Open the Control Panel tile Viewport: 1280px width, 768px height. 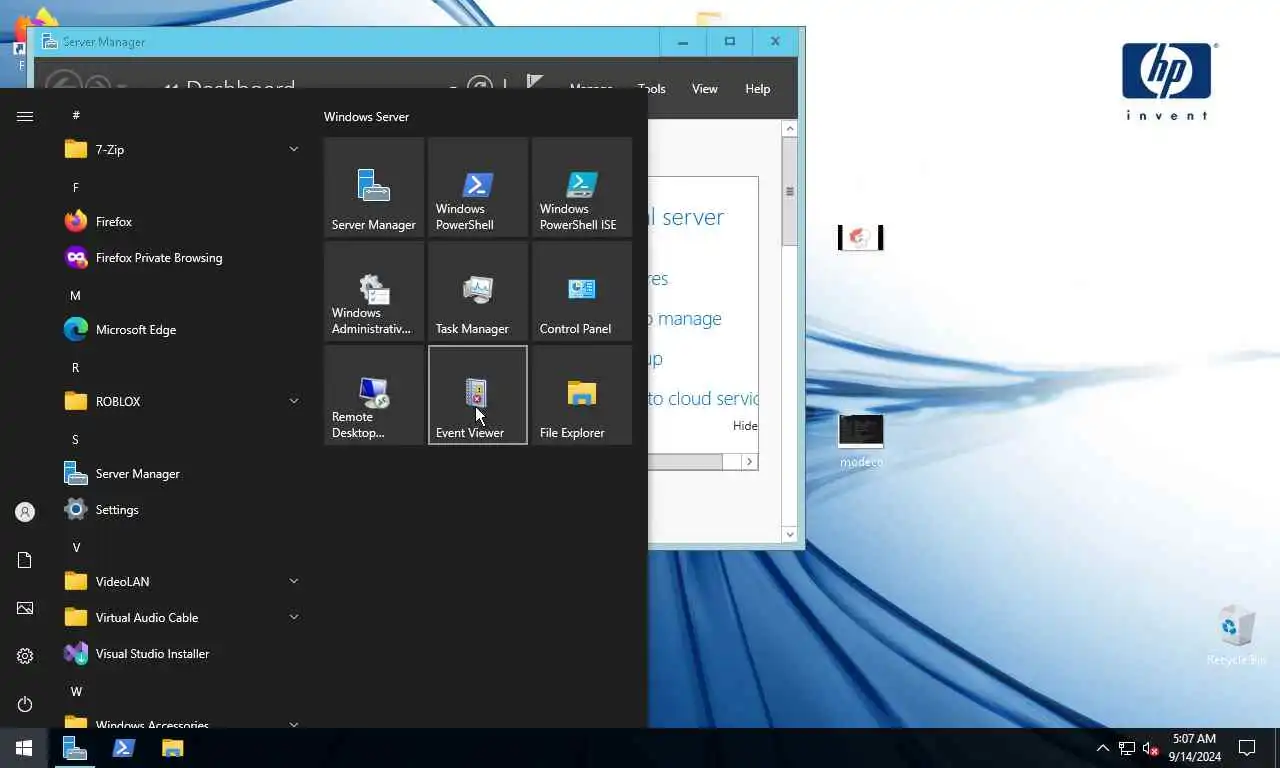pos(582,291)
